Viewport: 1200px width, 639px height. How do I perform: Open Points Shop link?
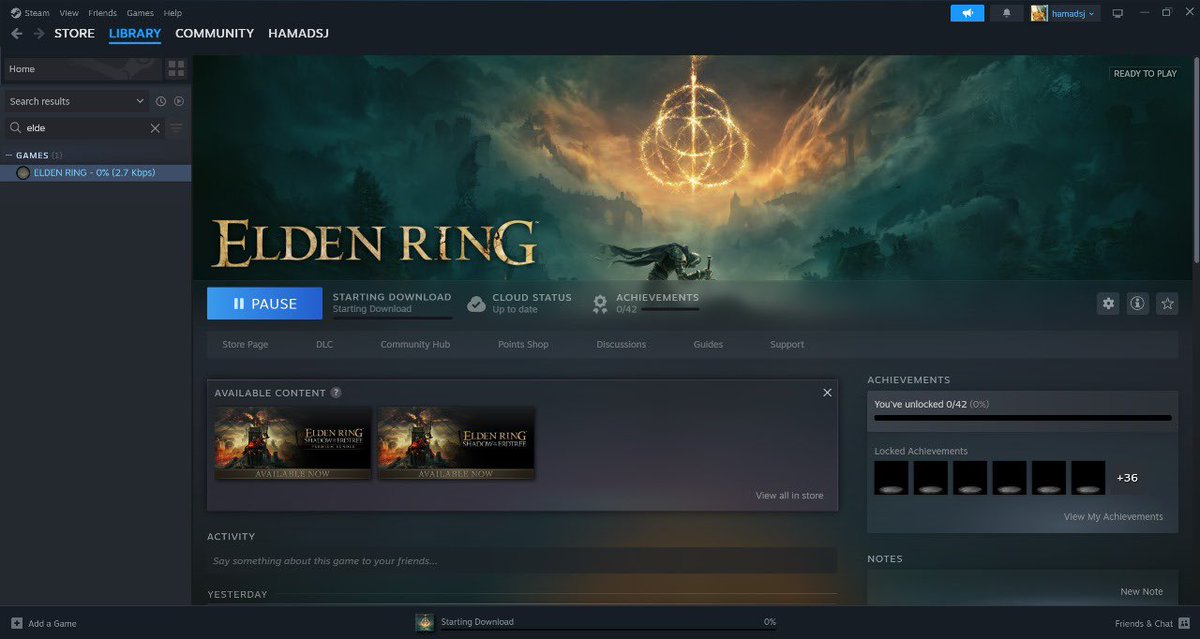coord(523,344)
